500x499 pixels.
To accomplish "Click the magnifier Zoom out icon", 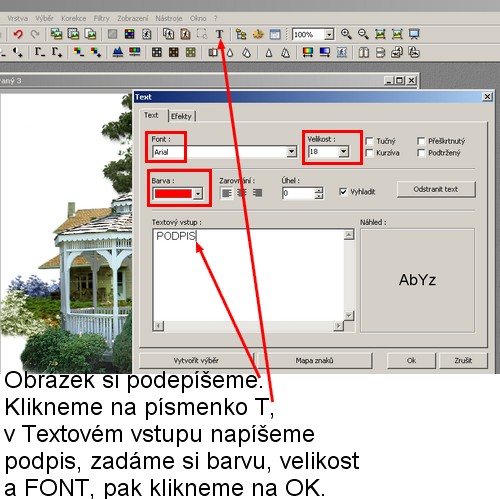I will tap(363, 34).
